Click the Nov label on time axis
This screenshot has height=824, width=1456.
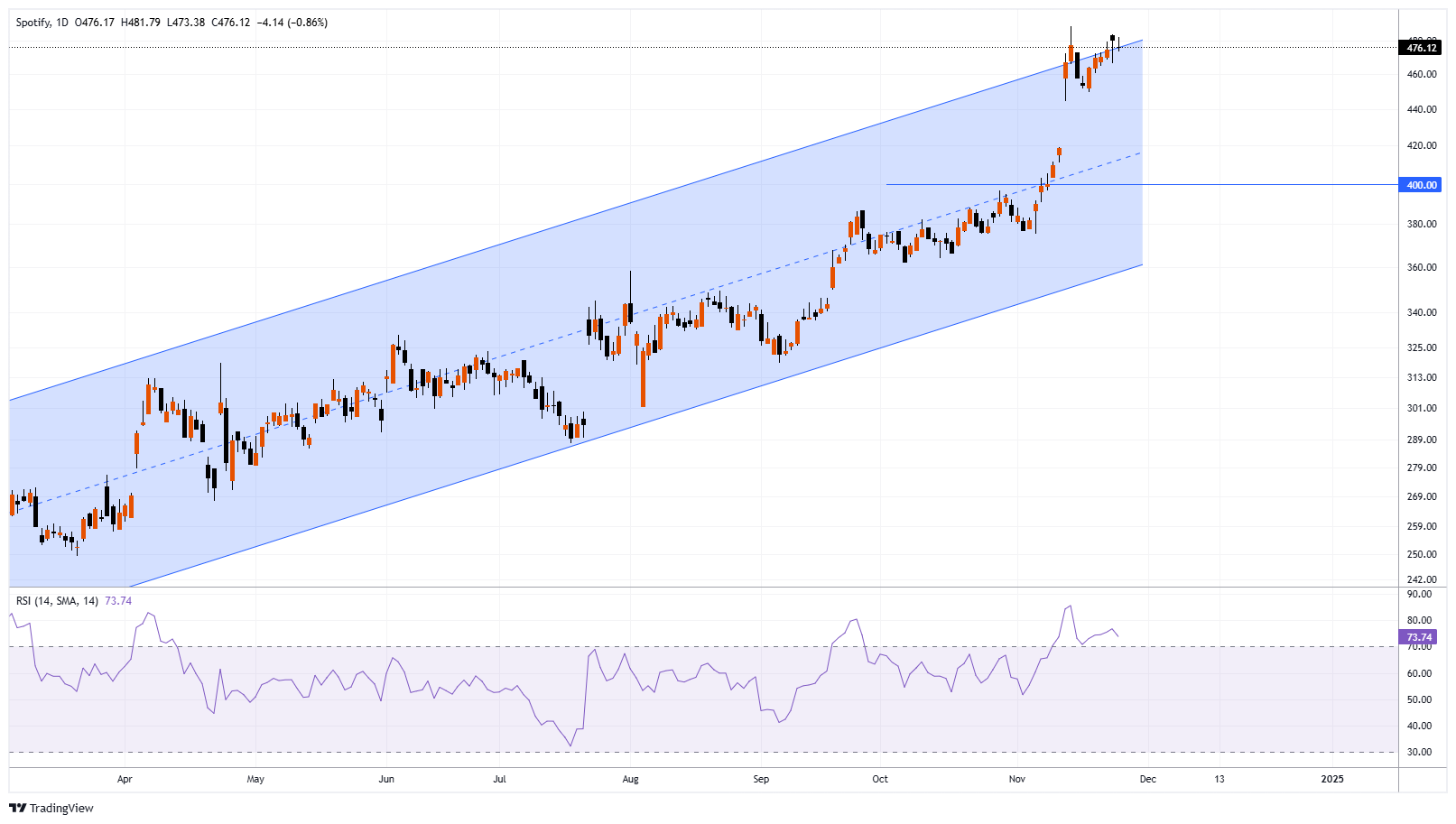(1017, 779)
